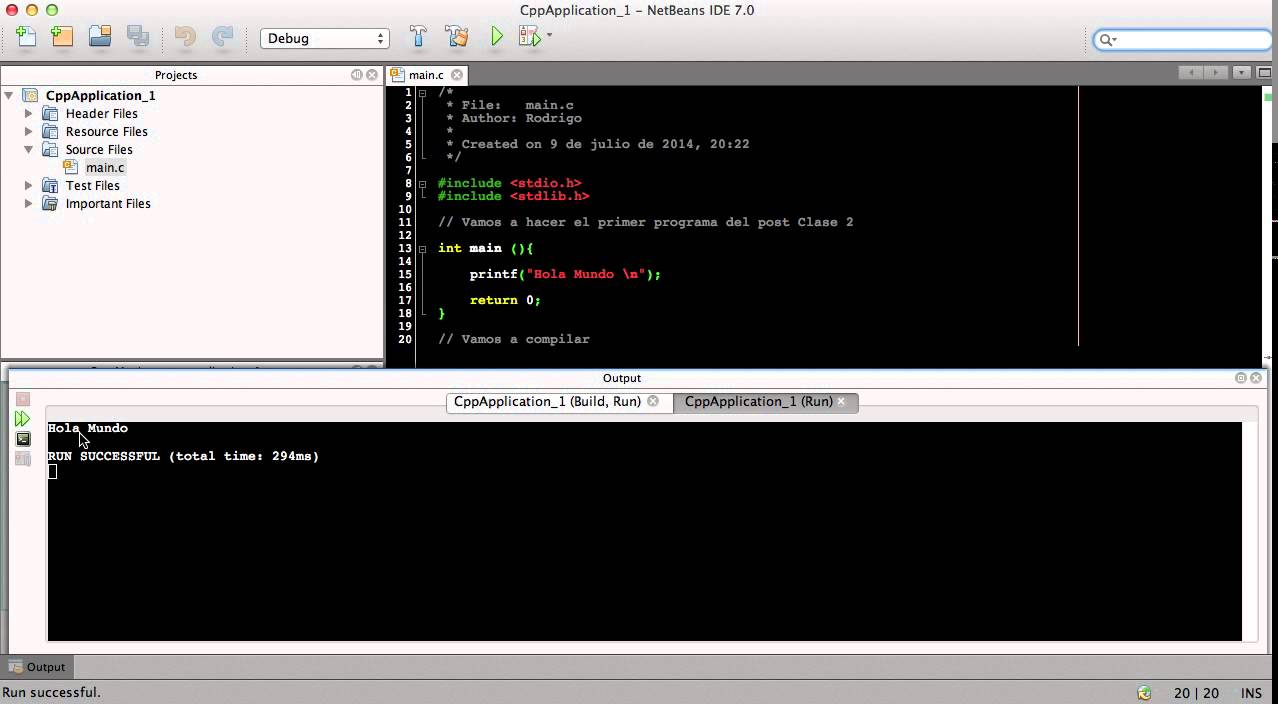Click the New Project toolbar icon
Image resolution: width=1278 pixels, height=704 pixels.
click(62, 37)
